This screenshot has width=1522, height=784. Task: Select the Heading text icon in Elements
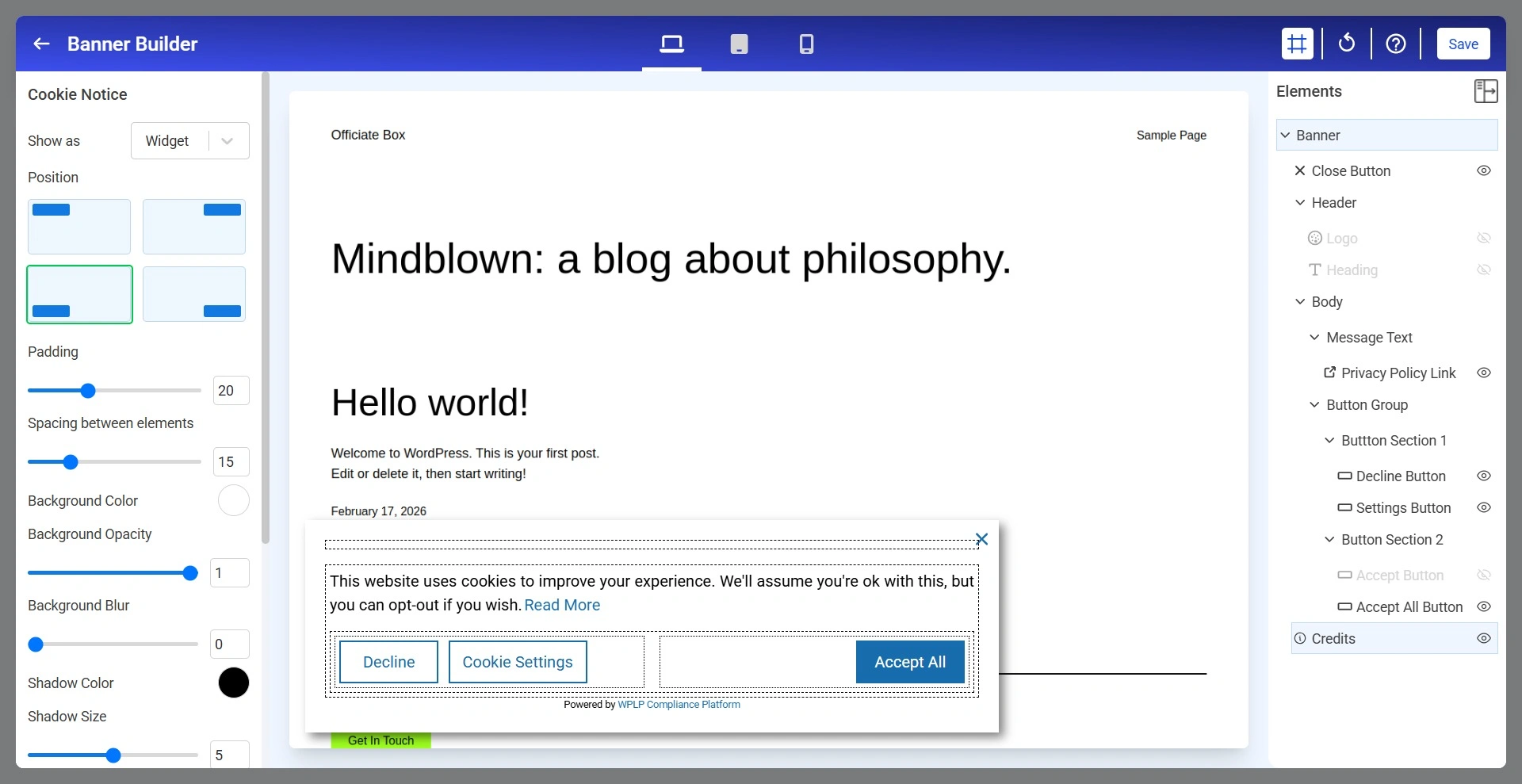[x=1315, y=270]
